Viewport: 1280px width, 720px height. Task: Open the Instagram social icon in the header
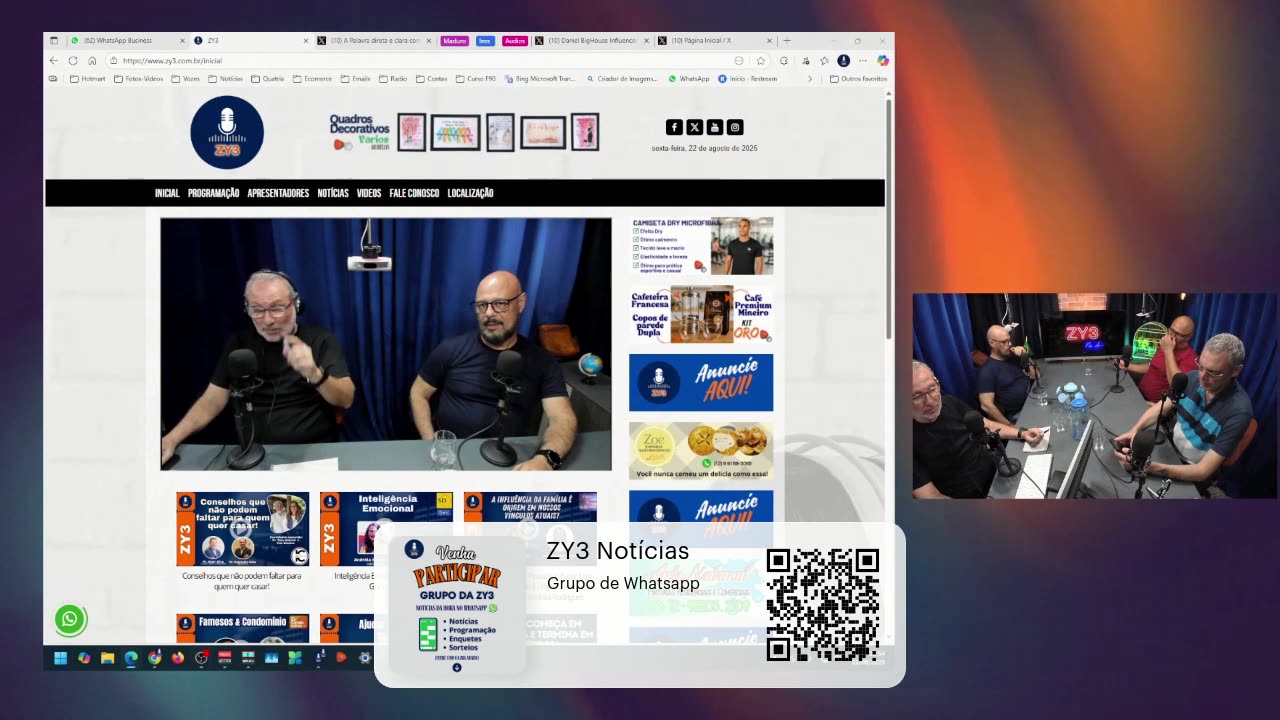point(735,127)
